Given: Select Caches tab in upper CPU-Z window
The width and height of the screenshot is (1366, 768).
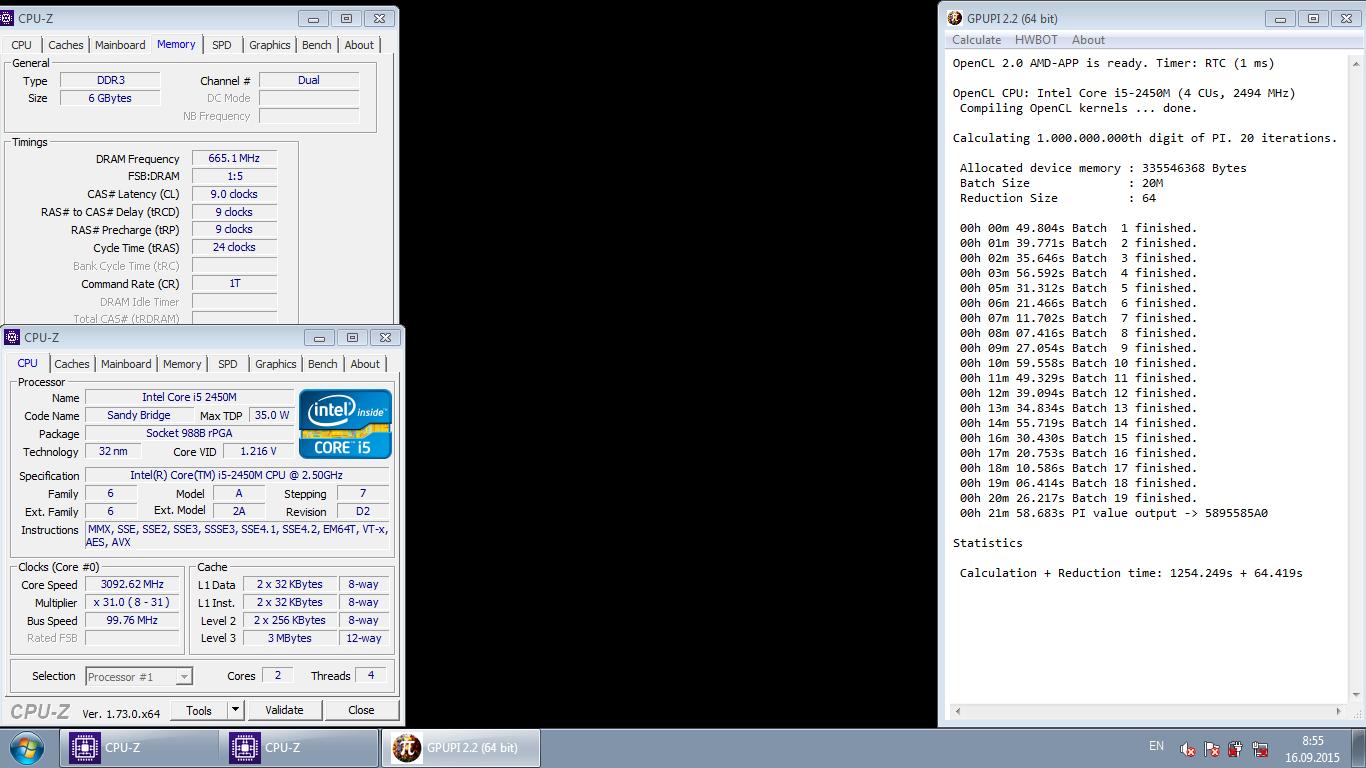Looking at the screenshot, I should tap(66, 45).
